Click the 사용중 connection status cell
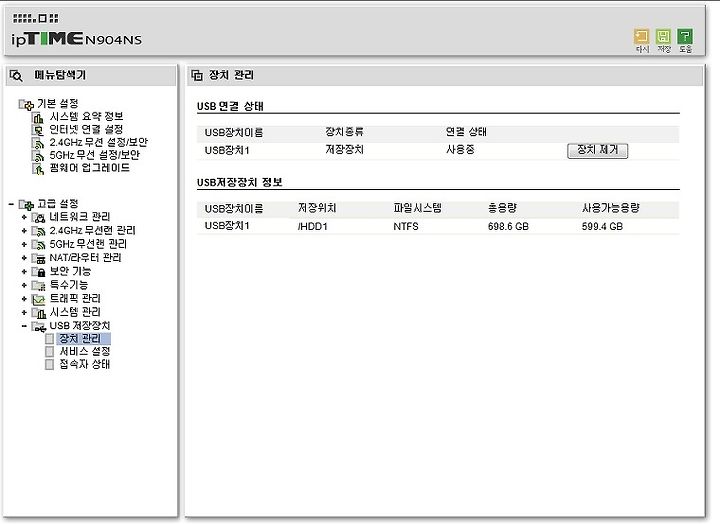 (x=460, y=150)
